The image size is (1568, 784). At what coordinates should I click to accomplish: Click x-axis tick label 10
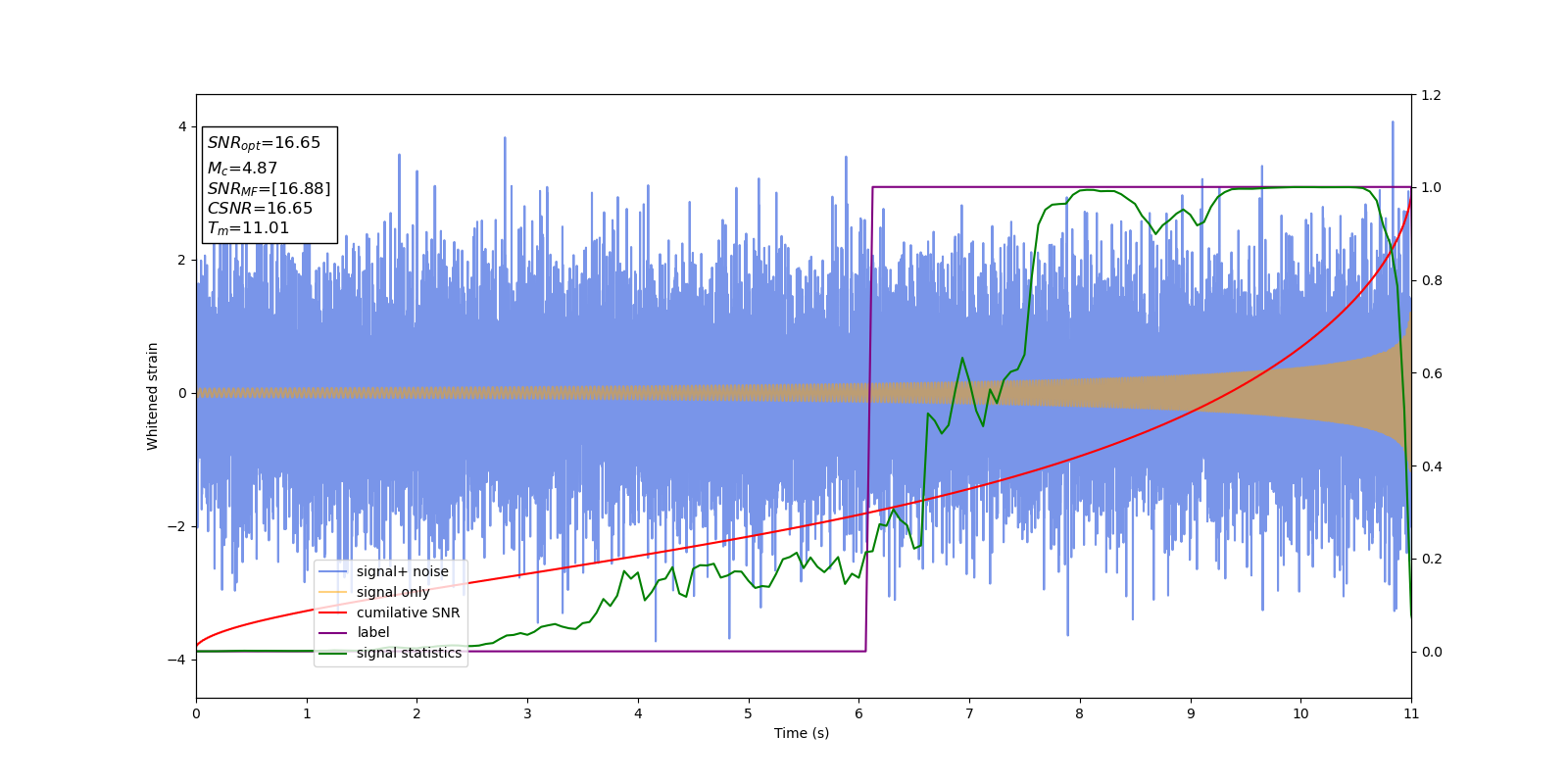click(x=1300, y=713)
